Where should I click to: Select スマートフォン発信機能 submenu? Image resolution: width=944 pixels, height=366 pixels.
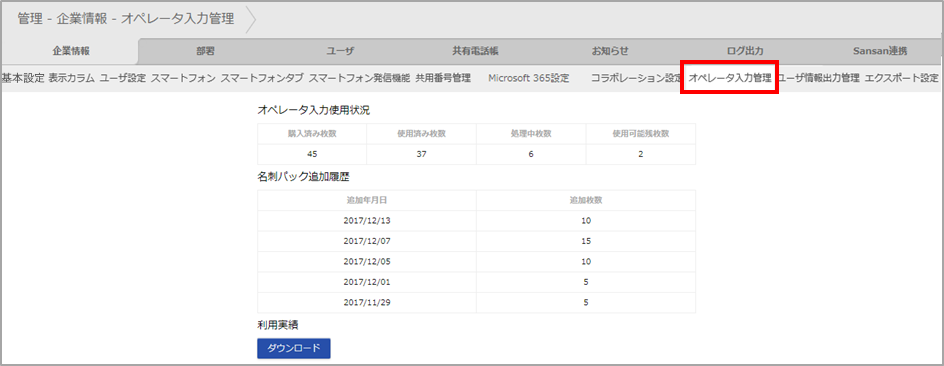(359, 78)
